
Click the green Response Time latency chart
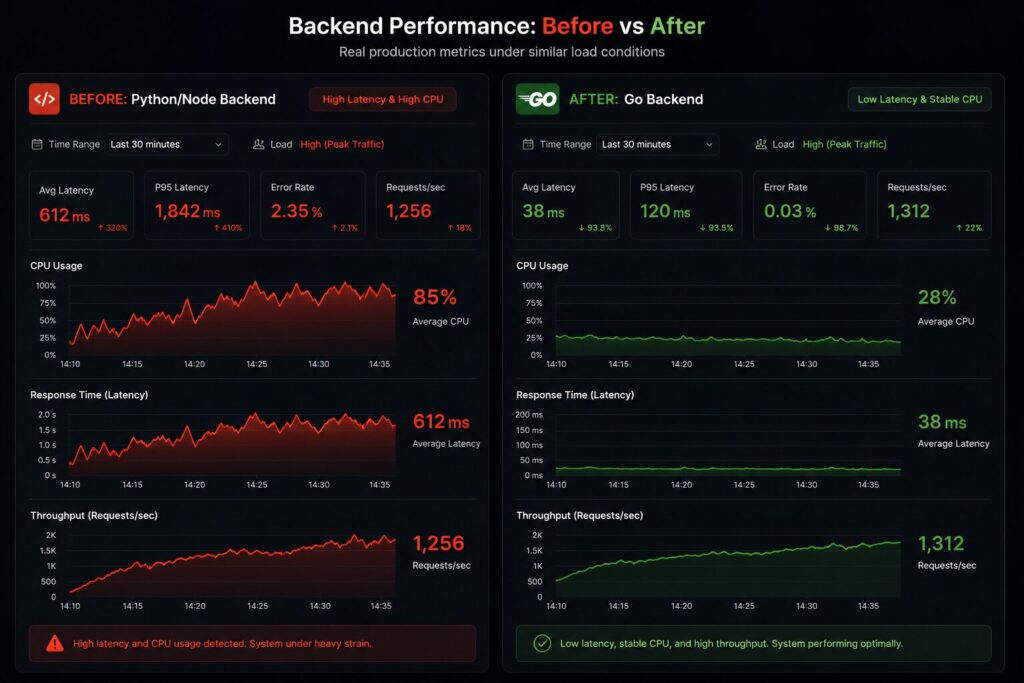click(x=728, y=444)
